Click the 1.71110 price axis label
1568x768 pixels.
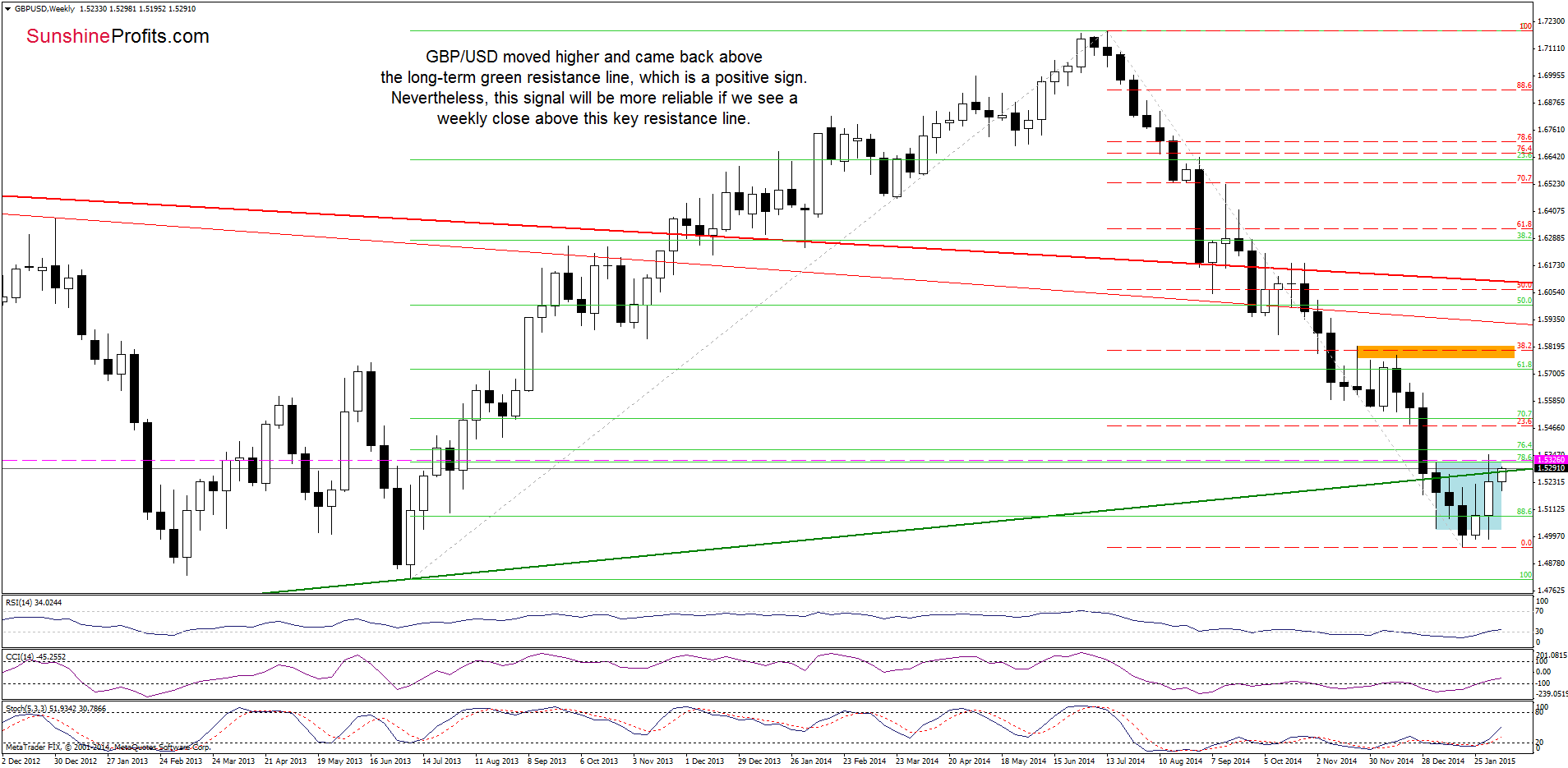[x=1552, y=48]
